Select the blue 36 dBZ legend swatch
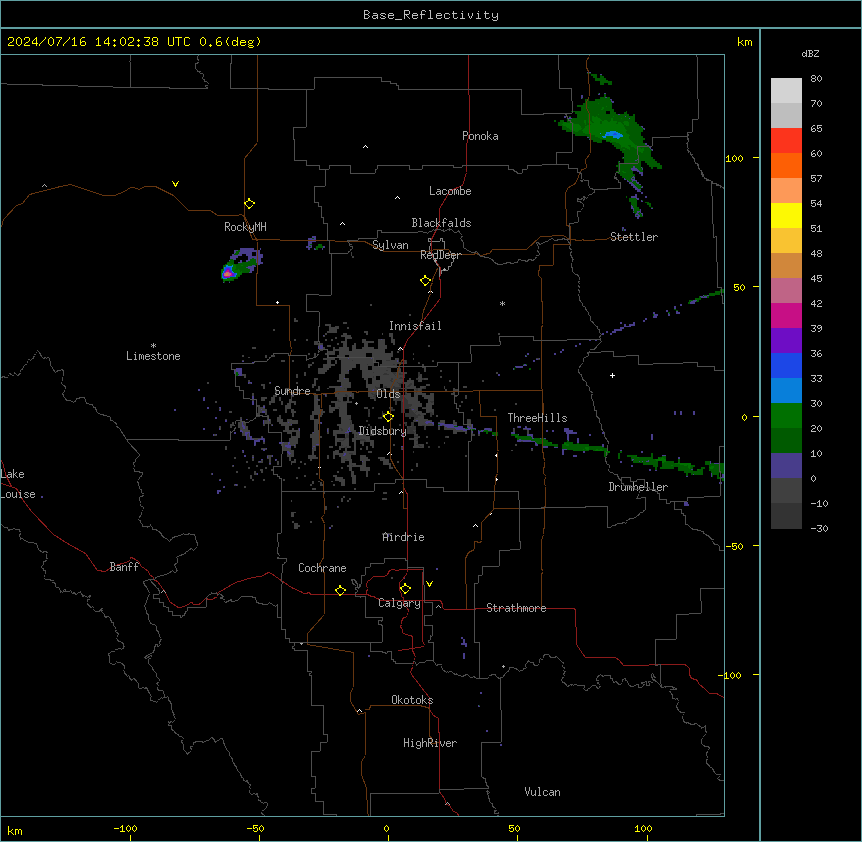862x842 pixels. click(786, 365)
